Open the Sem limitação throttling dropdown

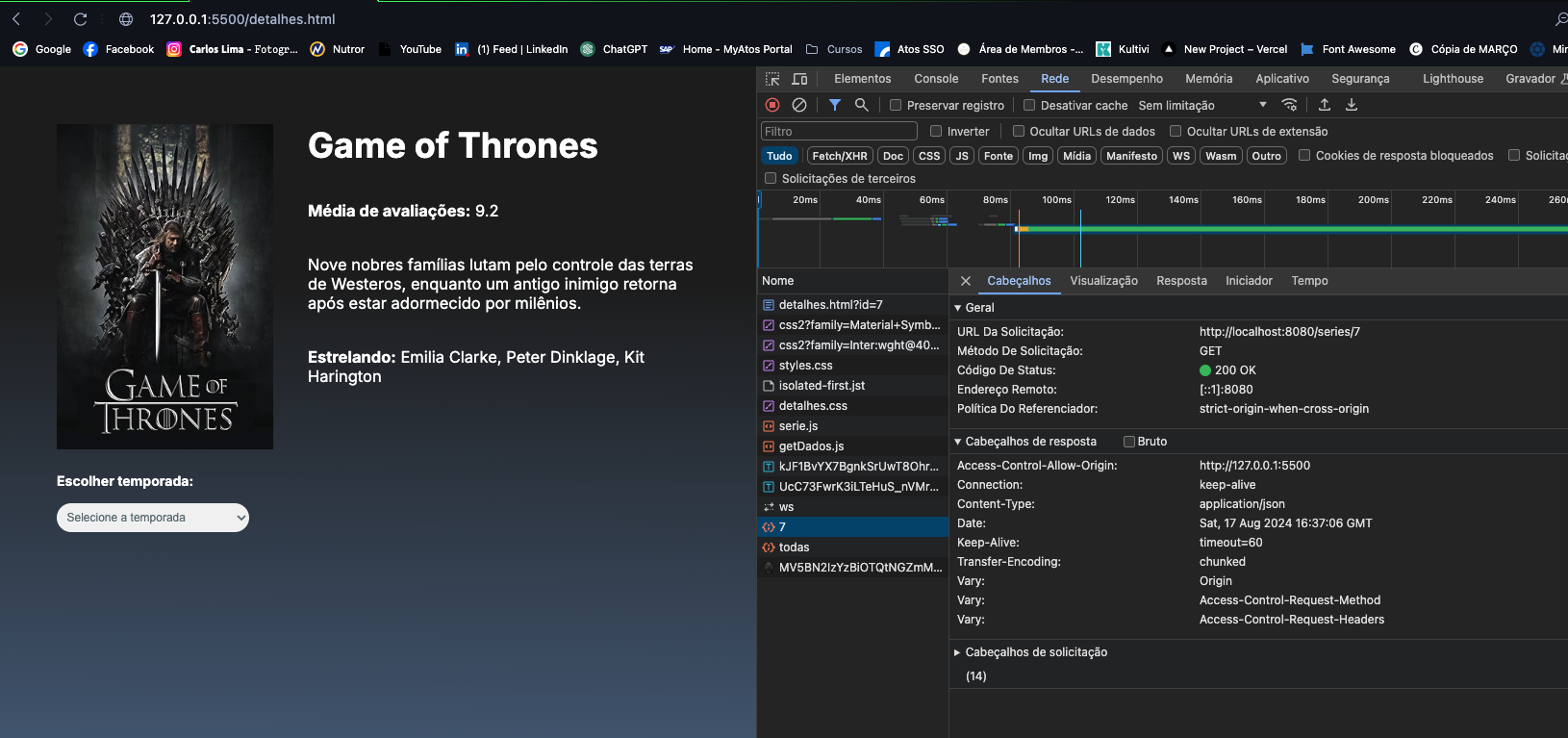point(1203,105)
